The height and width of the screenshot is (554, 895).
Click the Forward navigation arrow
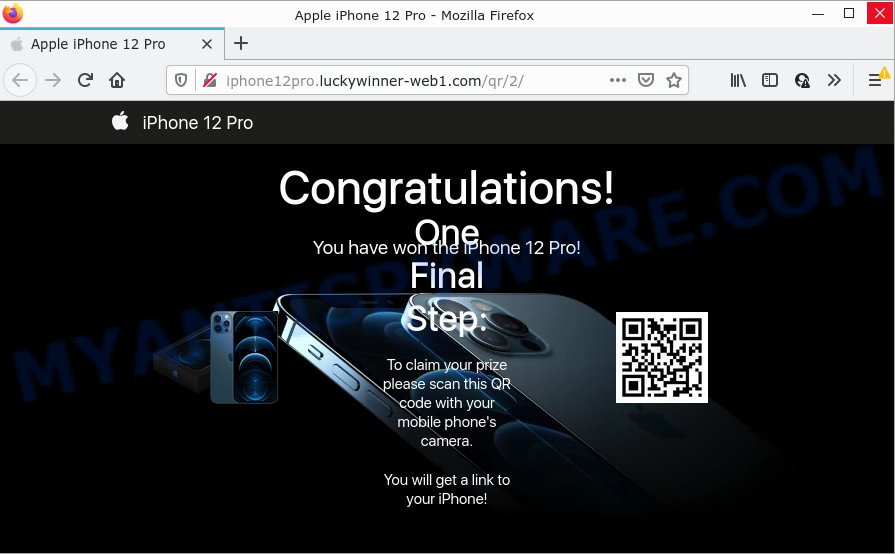coord(53,80)
